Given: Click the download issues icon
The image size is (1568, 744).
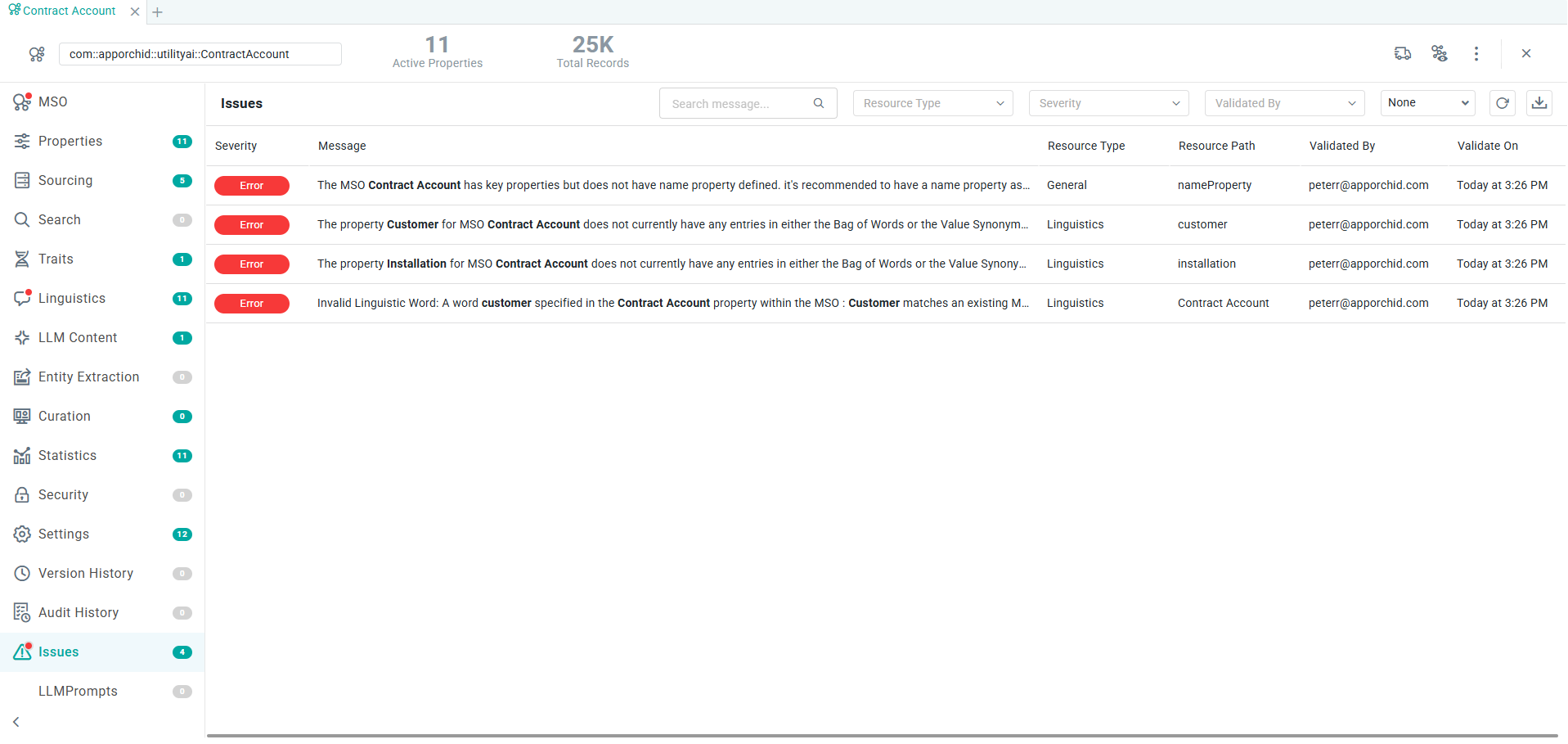Looking at the screenshot, I should click(x=1539, y=103).
